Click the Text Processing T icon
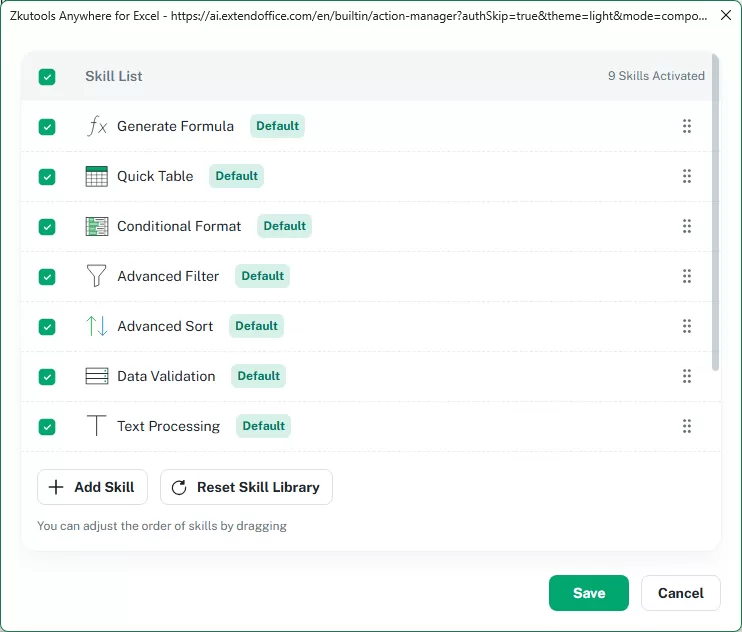The image size is (742, 632). (97, 425)
